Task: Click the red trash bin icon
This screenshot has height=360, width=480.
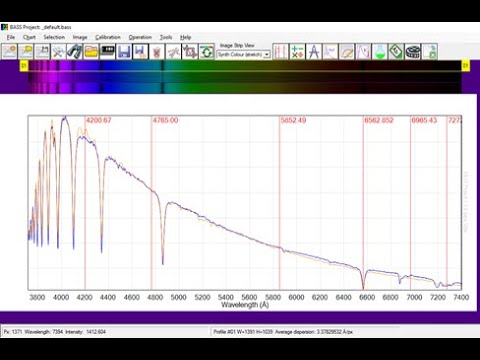Action: [x=156, y=52]
